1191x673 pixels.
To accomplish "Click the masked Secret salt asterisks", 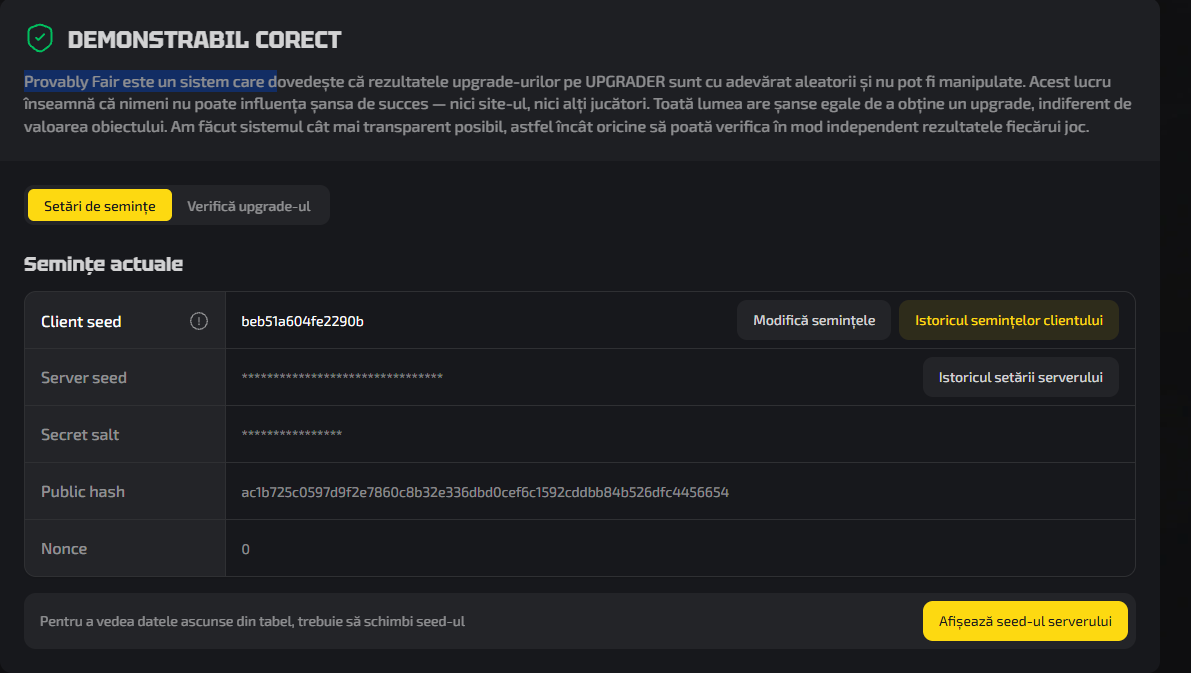I will 292,434.
